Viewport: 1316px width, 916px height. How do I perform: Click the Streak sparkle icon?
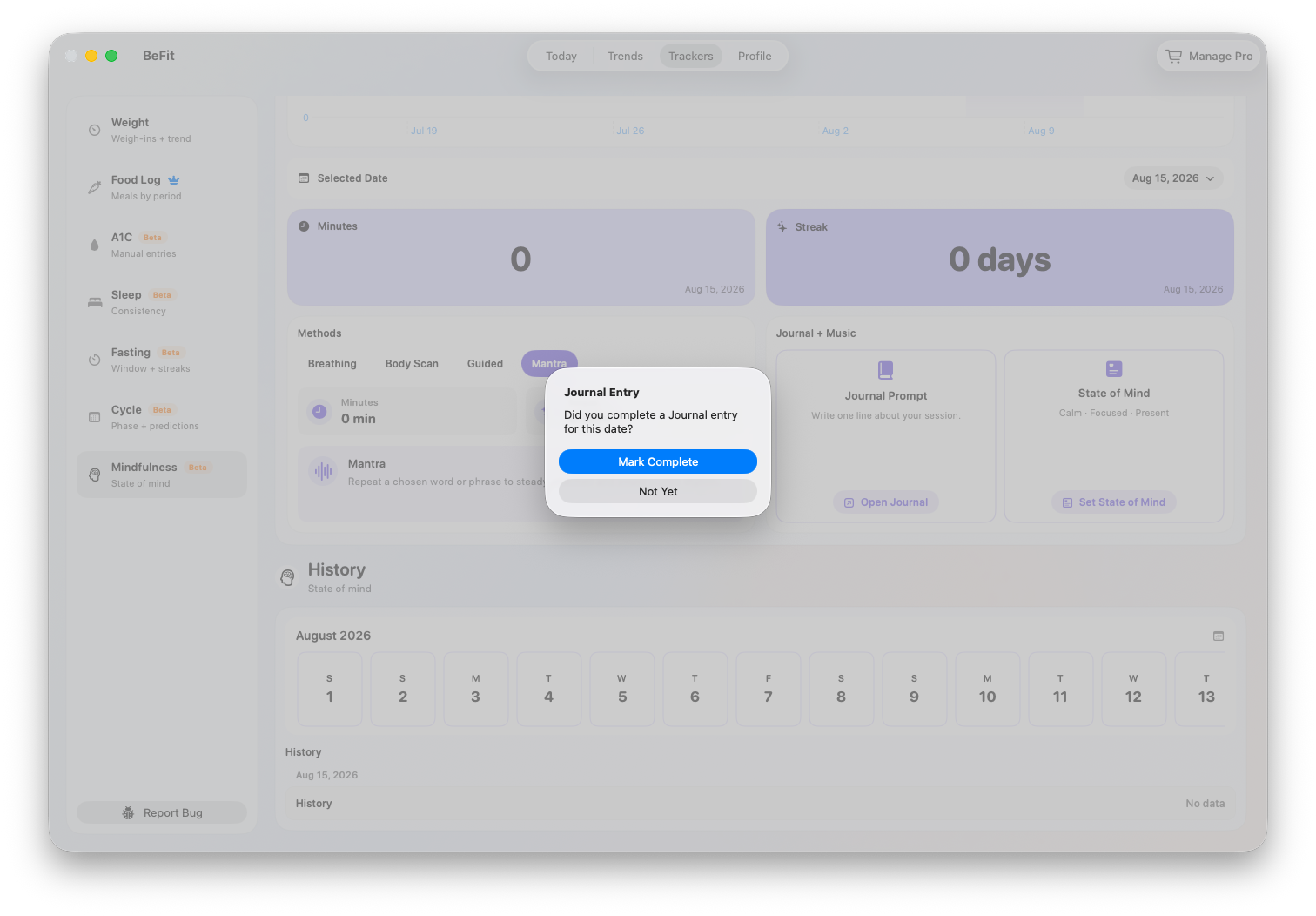(782, 227)
